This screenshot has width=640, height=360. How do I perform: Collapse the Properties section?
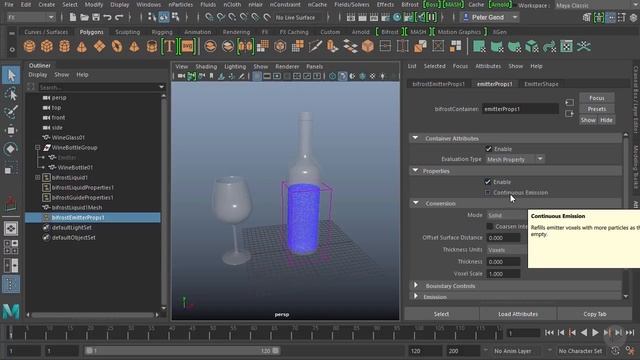pyautogui.click(x=415, y=171)
